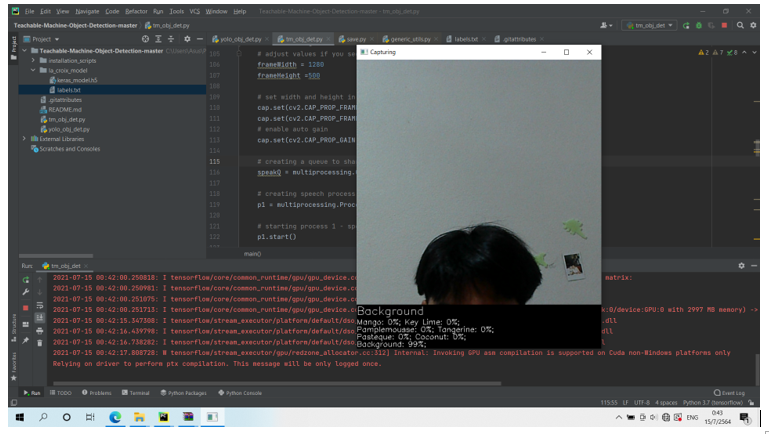Open the Terminal tool window
This screenshot has width=769, height=434.
point(135,393)
